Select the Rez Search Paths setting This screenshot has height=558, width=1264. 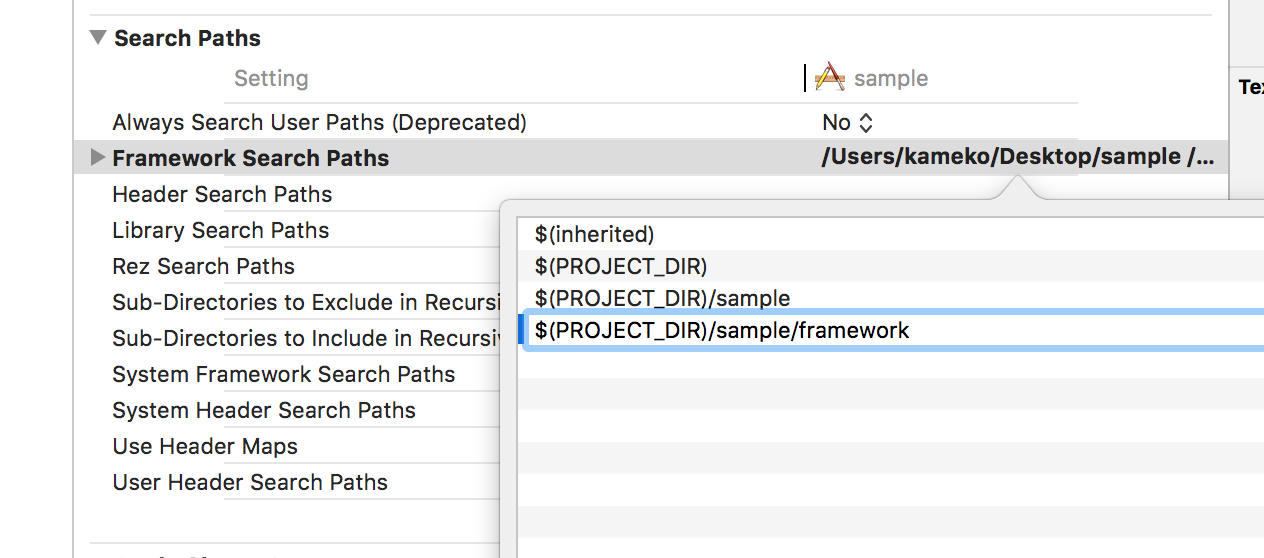[203, 267]
